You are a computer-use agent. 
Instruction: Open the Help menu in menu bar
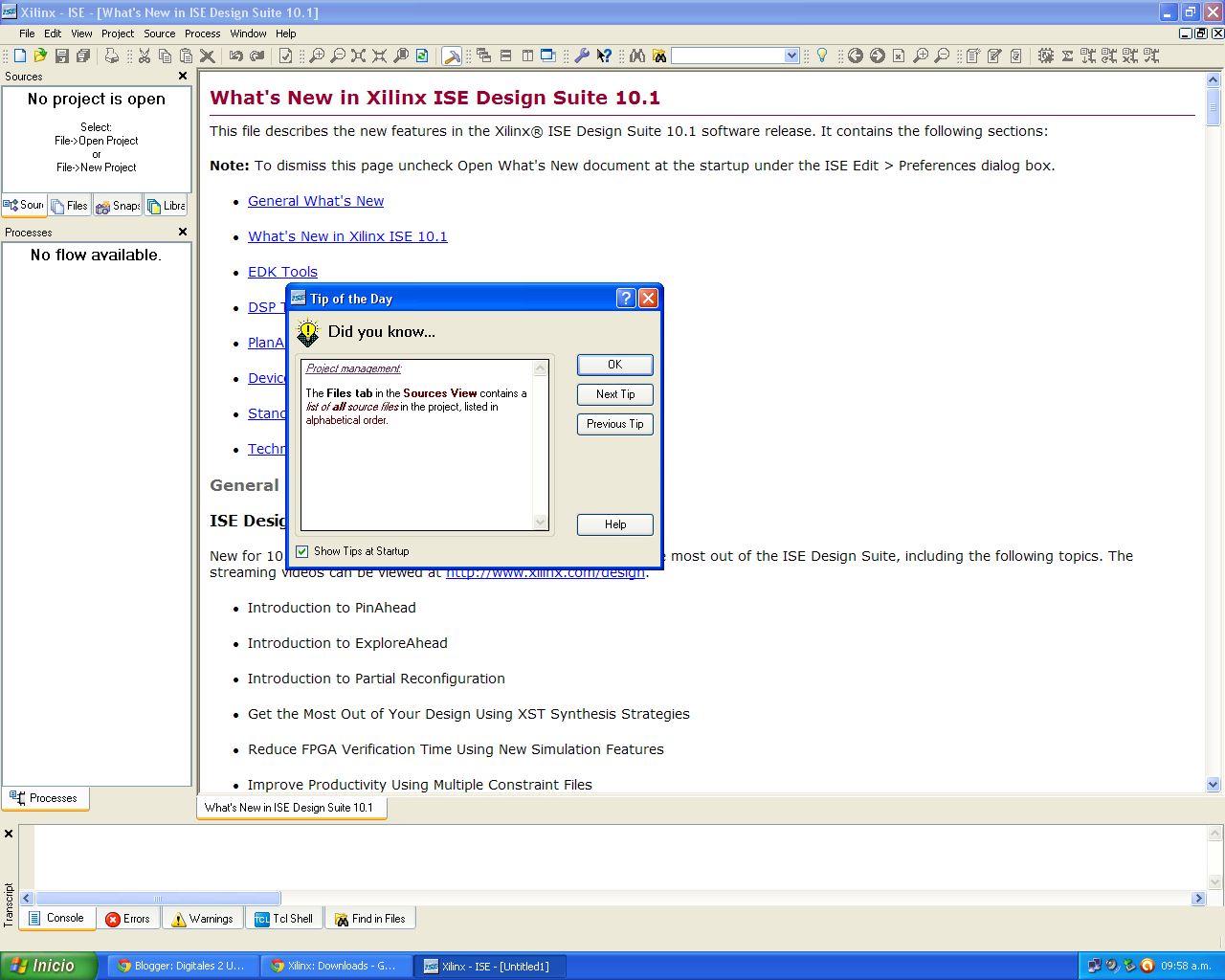[286, 33]
